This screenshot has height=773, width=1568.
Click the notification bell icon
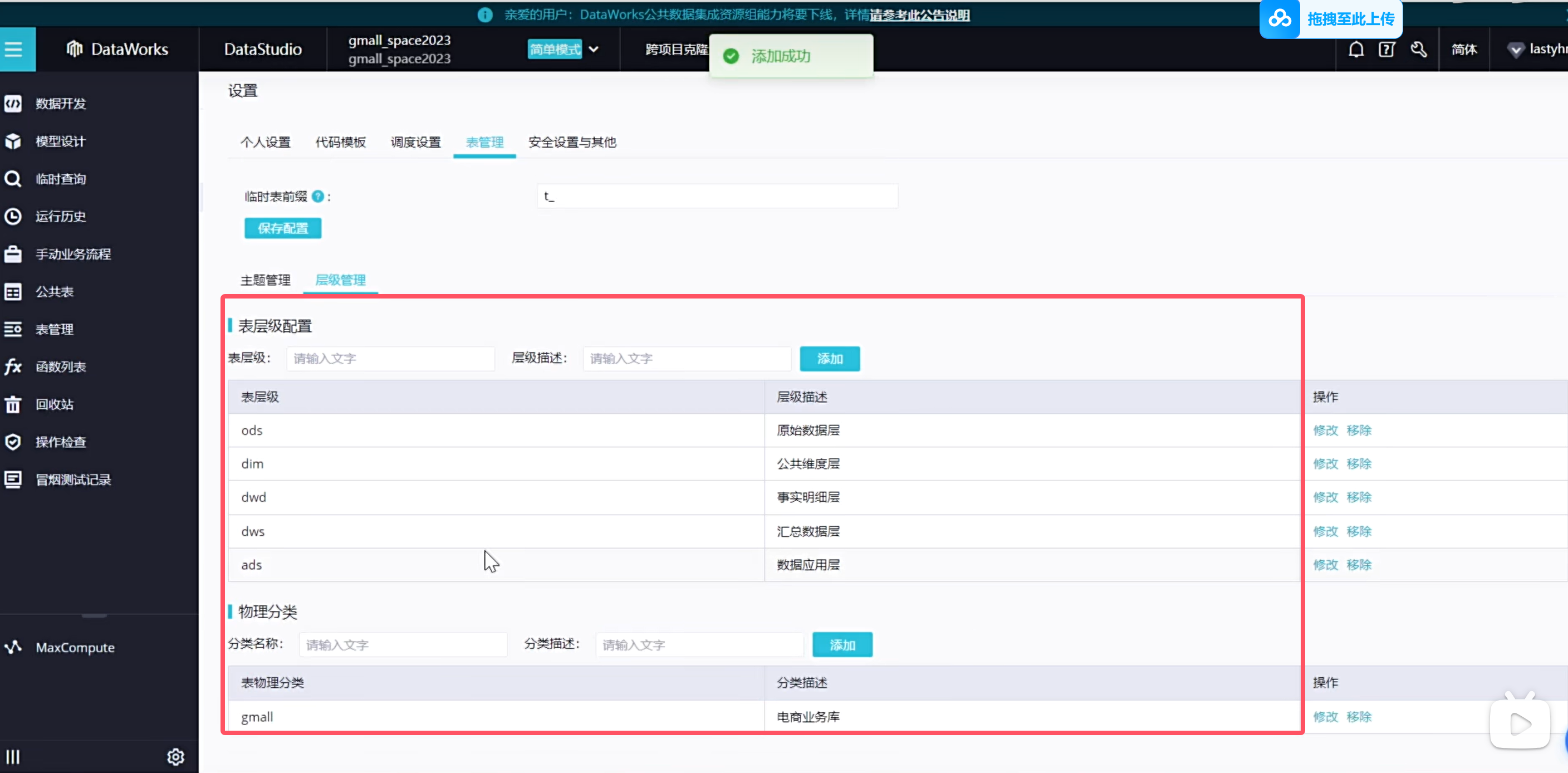(x=1356, y=50)
